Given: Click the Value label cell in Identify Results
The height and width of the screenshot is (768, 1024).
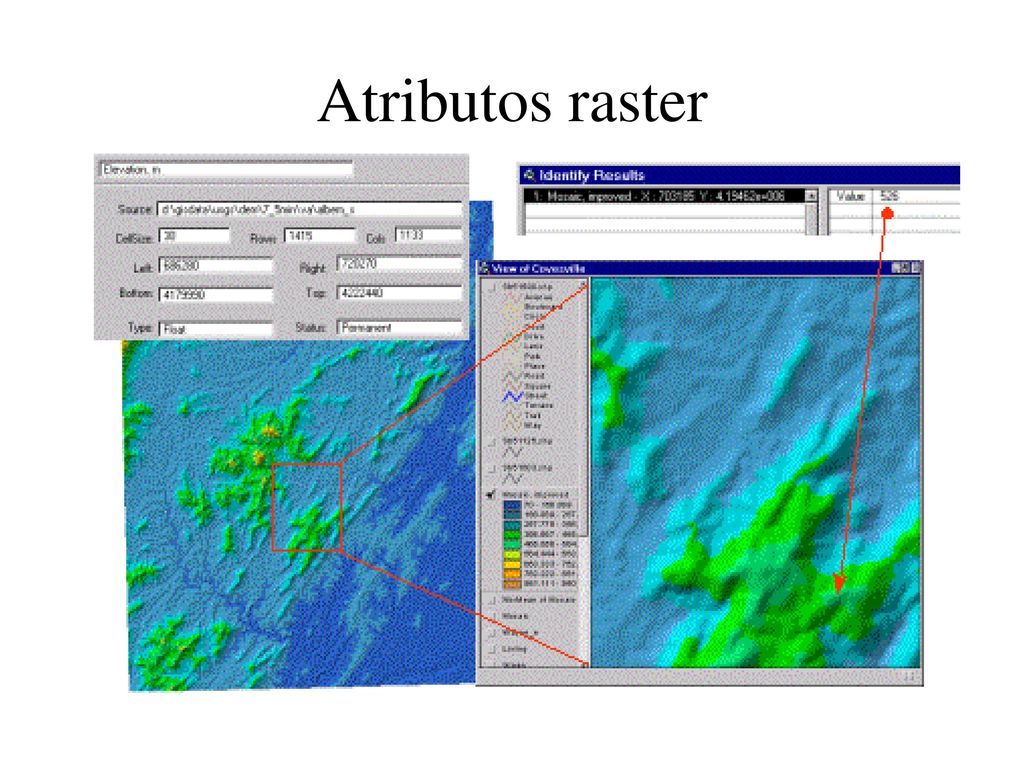Looking at the screenshot, I should coord(850,196).
